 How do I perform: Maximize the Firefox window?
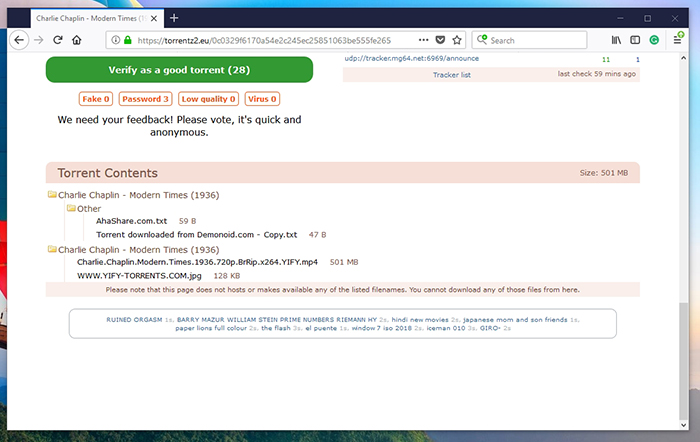point(647,18)
